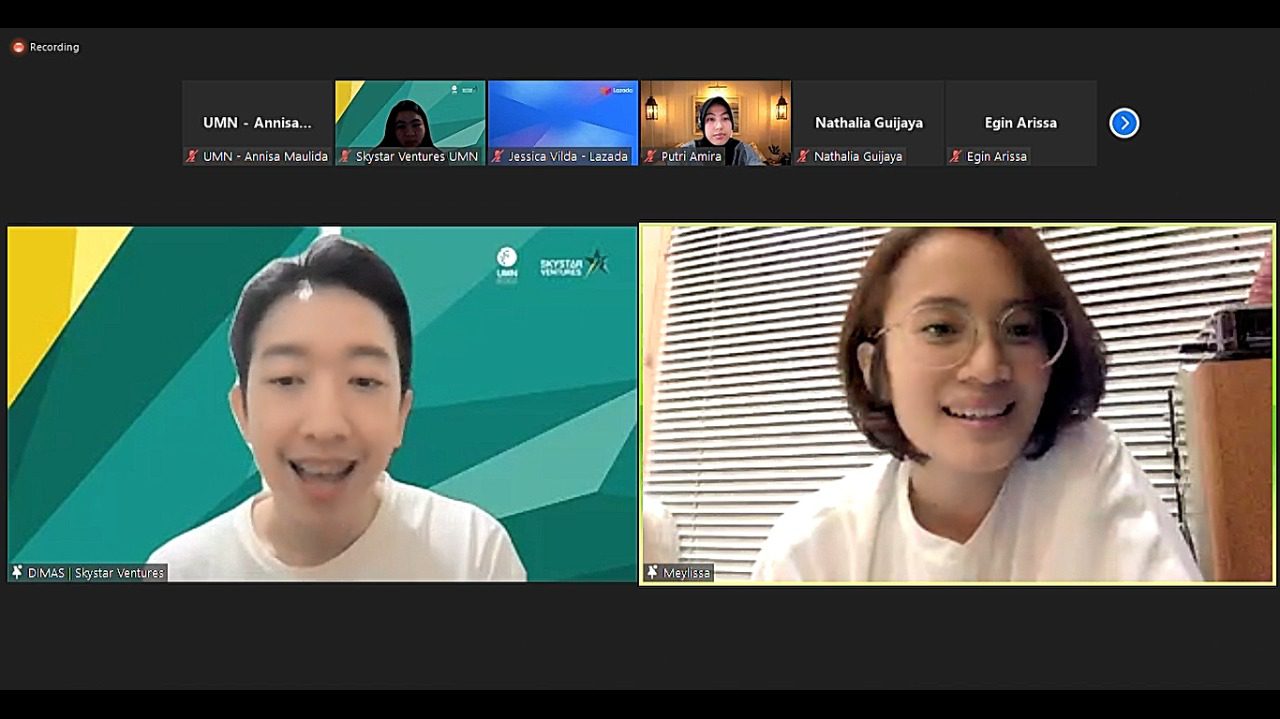Click pin icon on Meylissa video label
Image resolution: width=1280 pixels, height=719 pixels.
[x=653, y=573]
